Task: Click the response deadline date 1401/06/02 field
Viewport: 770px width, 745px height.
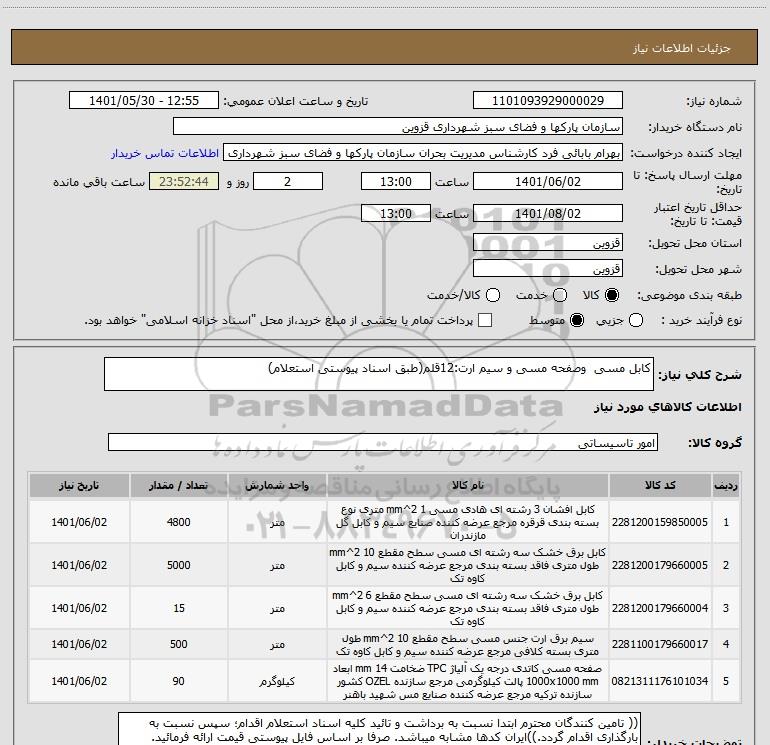Action: coord(548,182)
